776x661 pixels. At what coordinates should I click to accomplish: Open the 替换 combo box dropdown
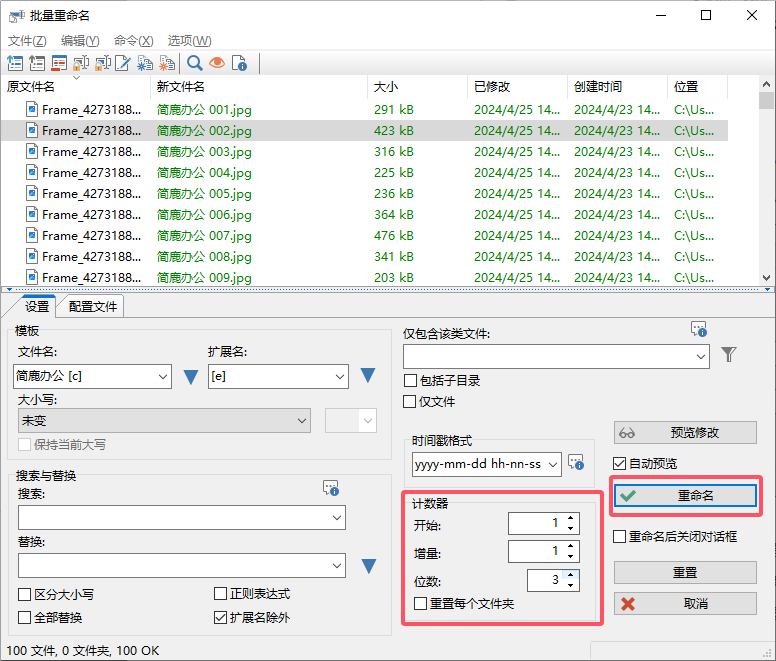tap(337, 566)
